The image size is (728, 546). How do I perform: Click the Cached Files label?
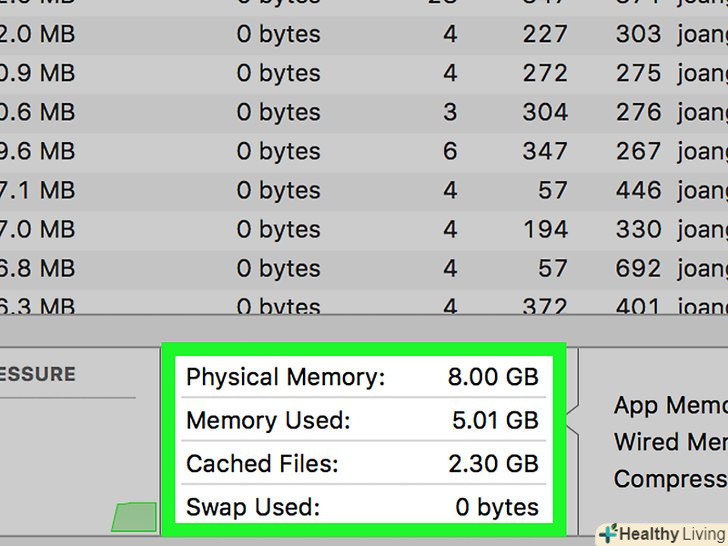click(262, 463)
